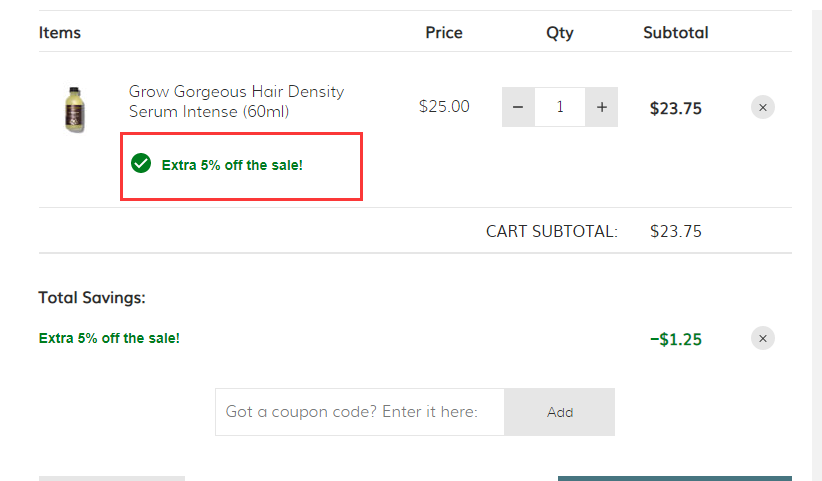
Task: Click the teal button at bottom right
Action: [675, 478]
